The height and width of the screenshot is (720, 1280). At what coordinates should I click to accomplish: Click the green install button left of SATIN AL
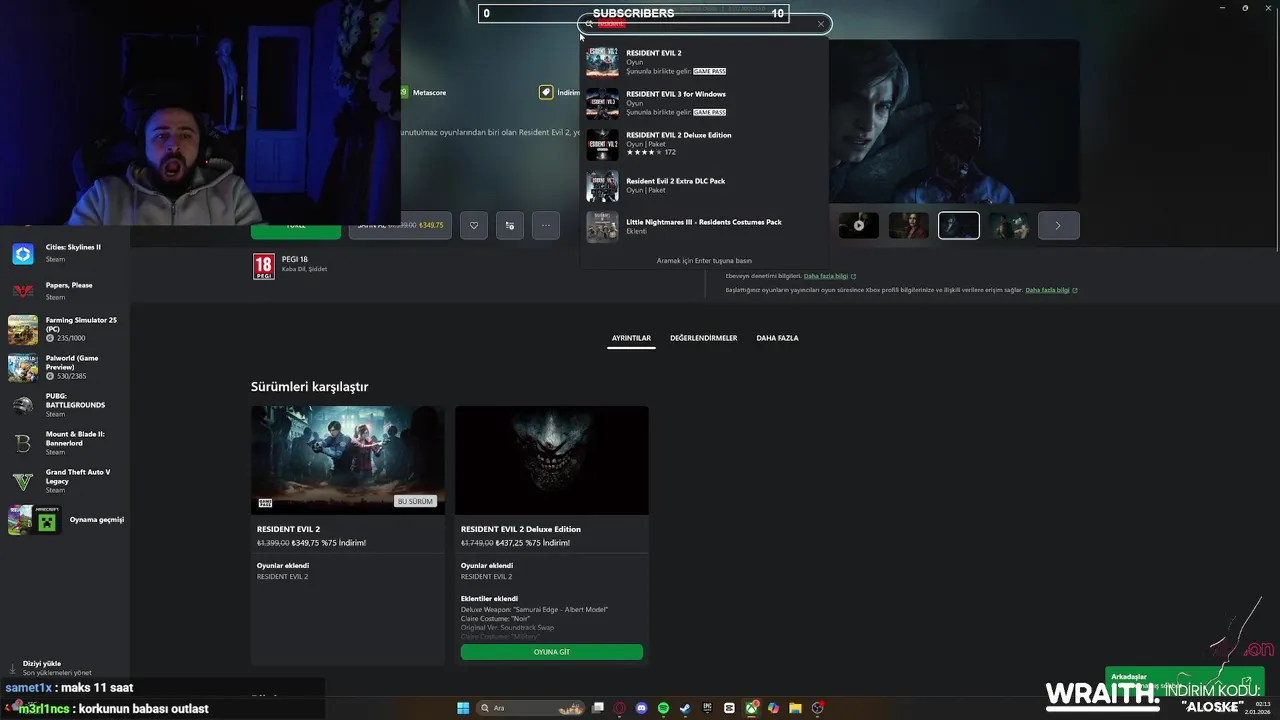pyautogui.click(x=296, y=231)
